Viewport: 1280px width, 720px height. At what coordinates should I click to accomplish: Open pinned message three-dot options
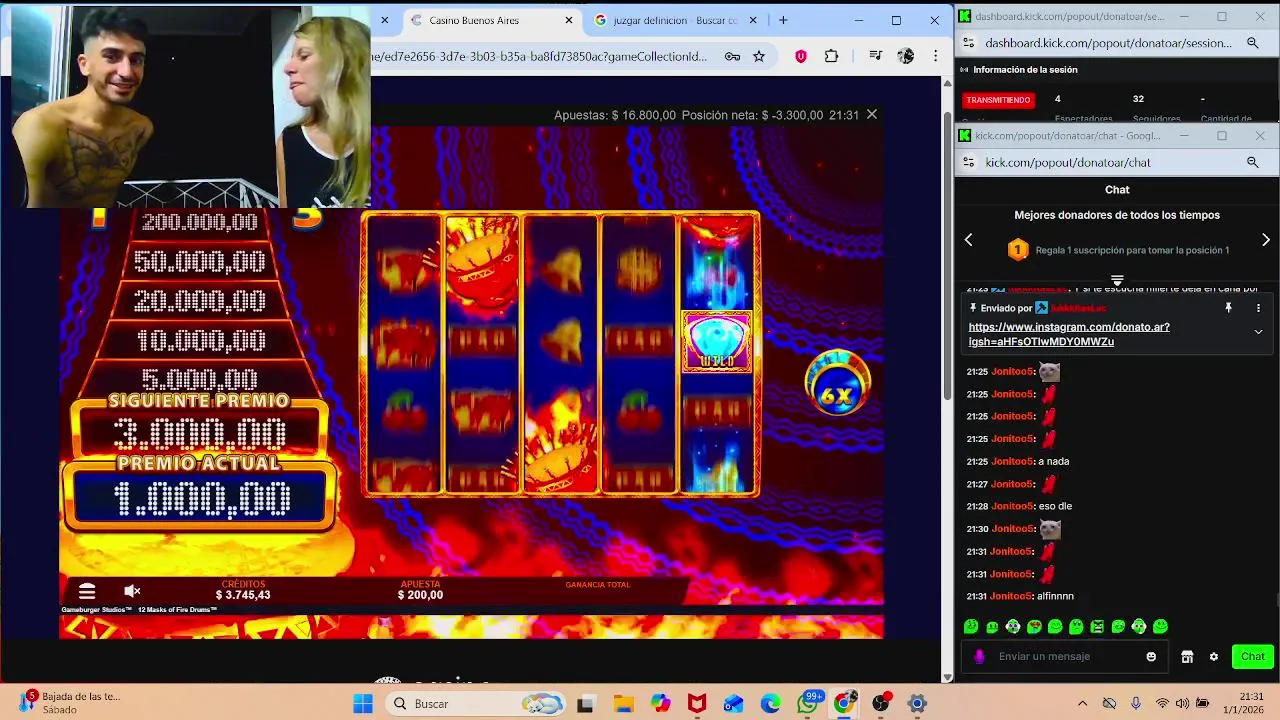(1258, 308)
